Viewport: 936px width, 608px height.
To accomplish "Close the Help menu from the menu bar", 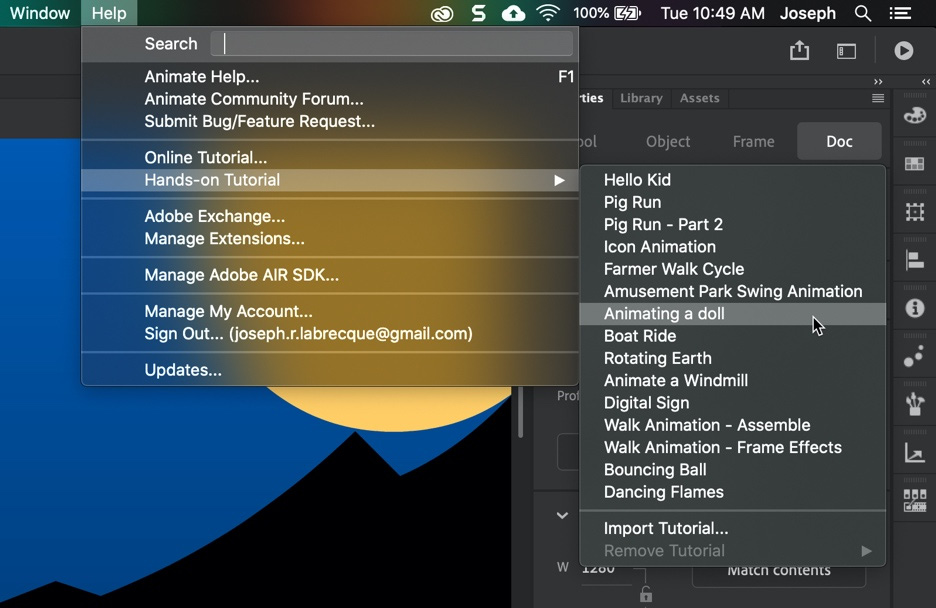I will click(x=109, y=13).
